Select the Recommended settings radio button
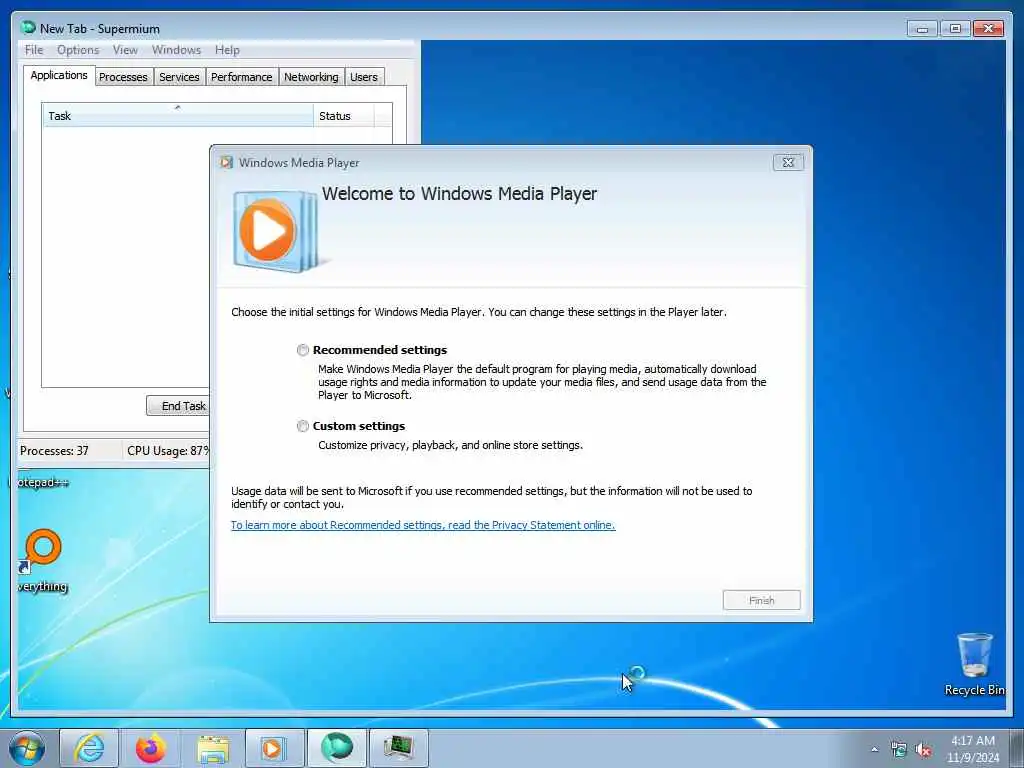 point(302,350)
